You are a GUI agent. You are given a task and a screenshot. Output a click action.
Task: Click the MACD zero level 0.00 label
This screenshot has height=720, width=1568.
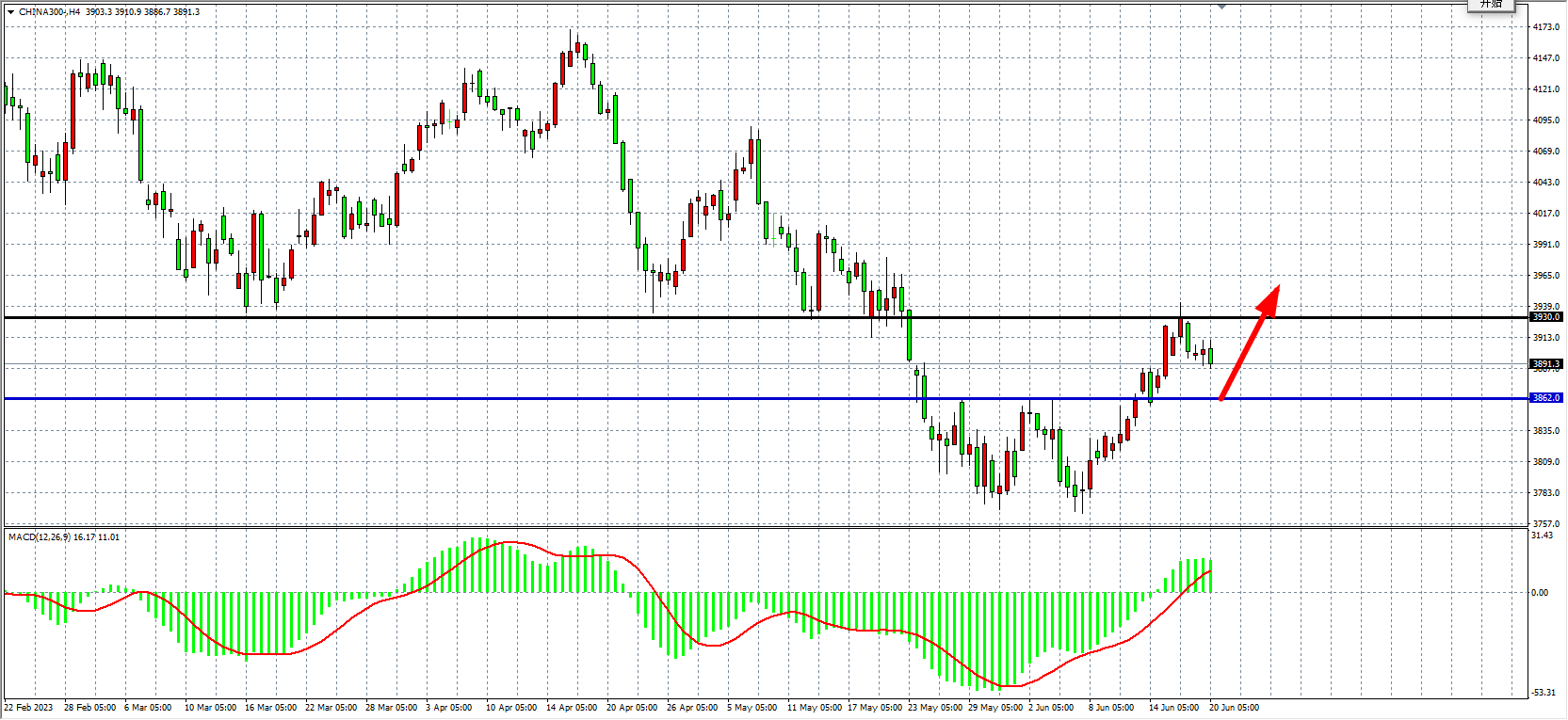(x=1540, y=593)
